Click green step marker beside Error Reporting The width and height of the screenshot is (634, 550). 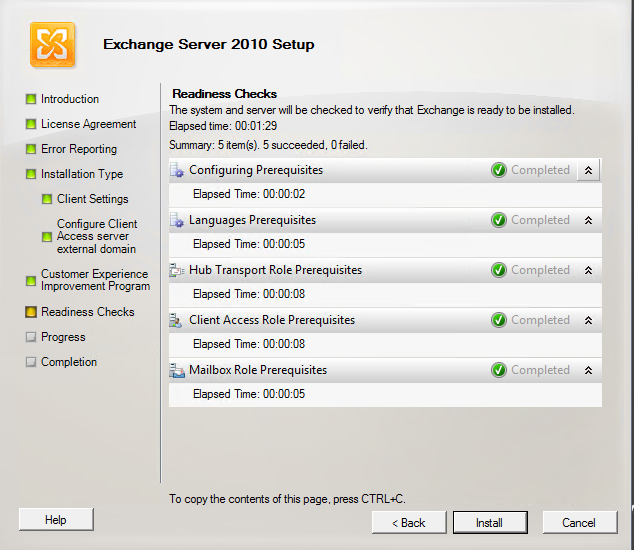coord(31,149)
